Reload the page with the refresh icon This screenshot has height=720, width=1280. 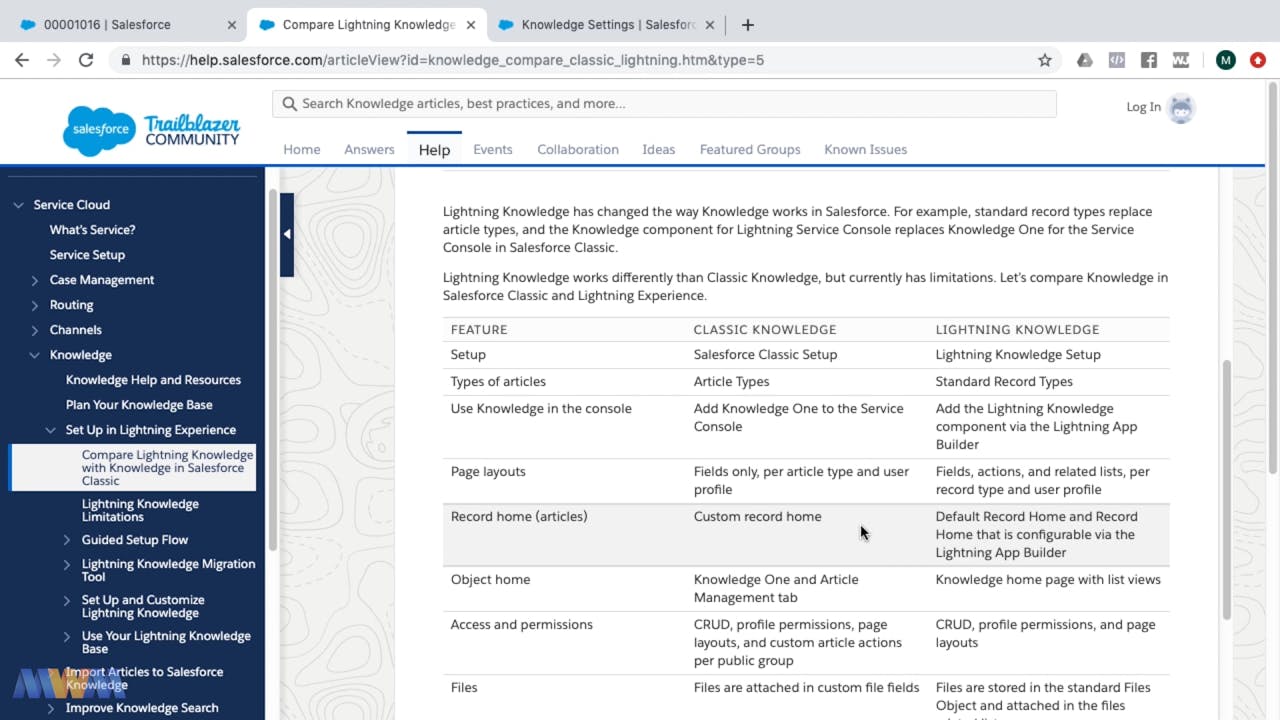[86, 60]
